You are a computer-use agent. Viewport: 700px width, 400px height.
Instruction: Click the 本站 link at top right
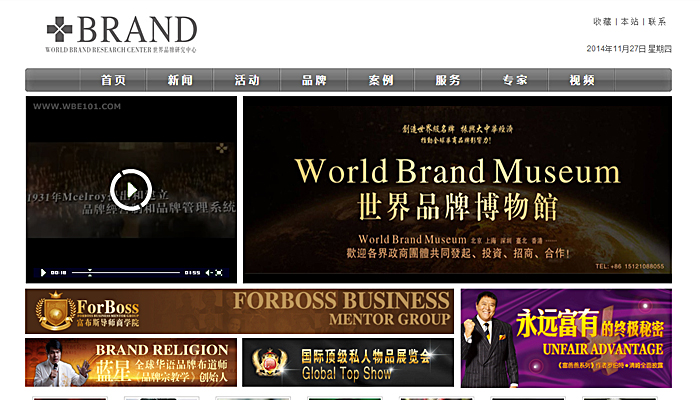pyautogui.click(x=629, y=21)
